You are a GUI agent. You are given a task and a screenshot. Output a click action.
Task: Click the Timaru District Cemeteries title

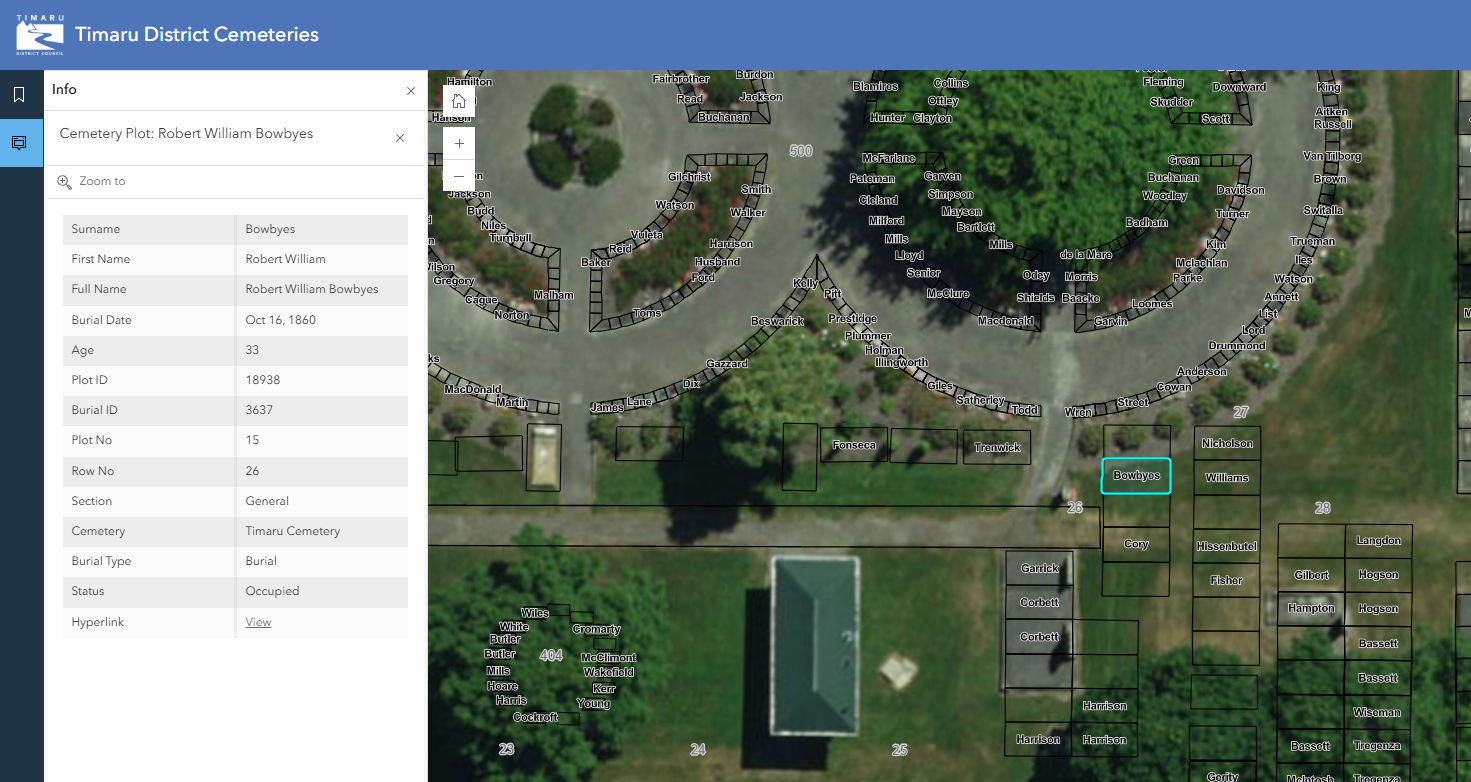click(197, 35)
